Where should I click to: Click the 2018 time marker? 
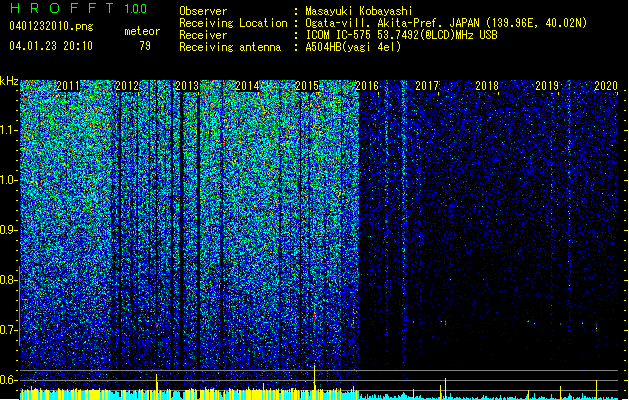[x=487, y=86]
